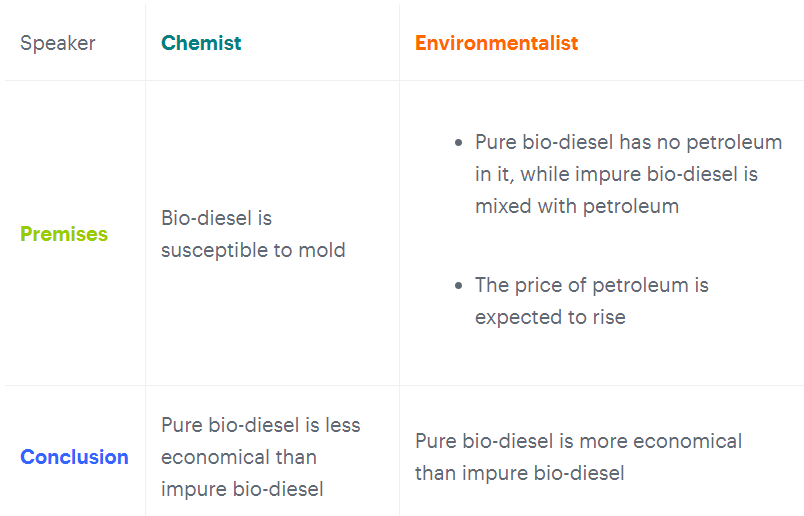
Task: Click the green Premises row label
Action: [64, 234]
